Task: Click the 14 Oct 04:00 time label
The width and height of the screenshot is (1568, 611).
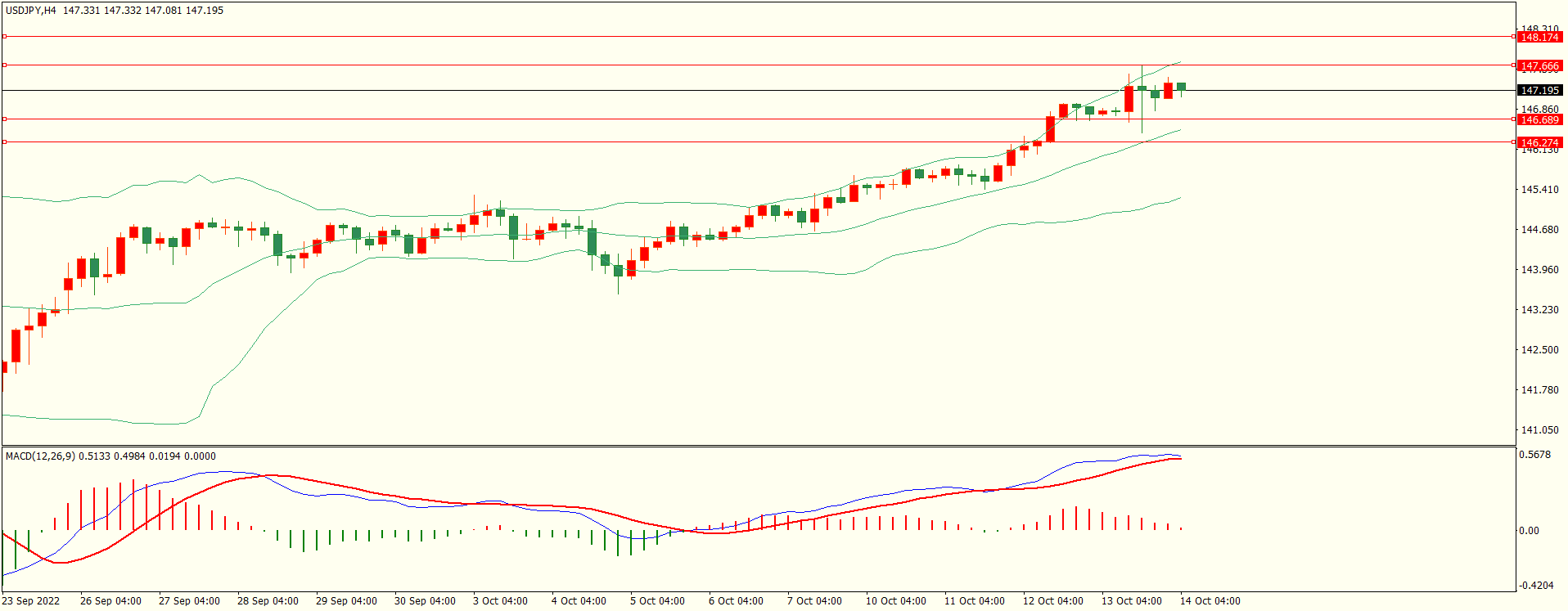Action: (x=1210, y=600)
